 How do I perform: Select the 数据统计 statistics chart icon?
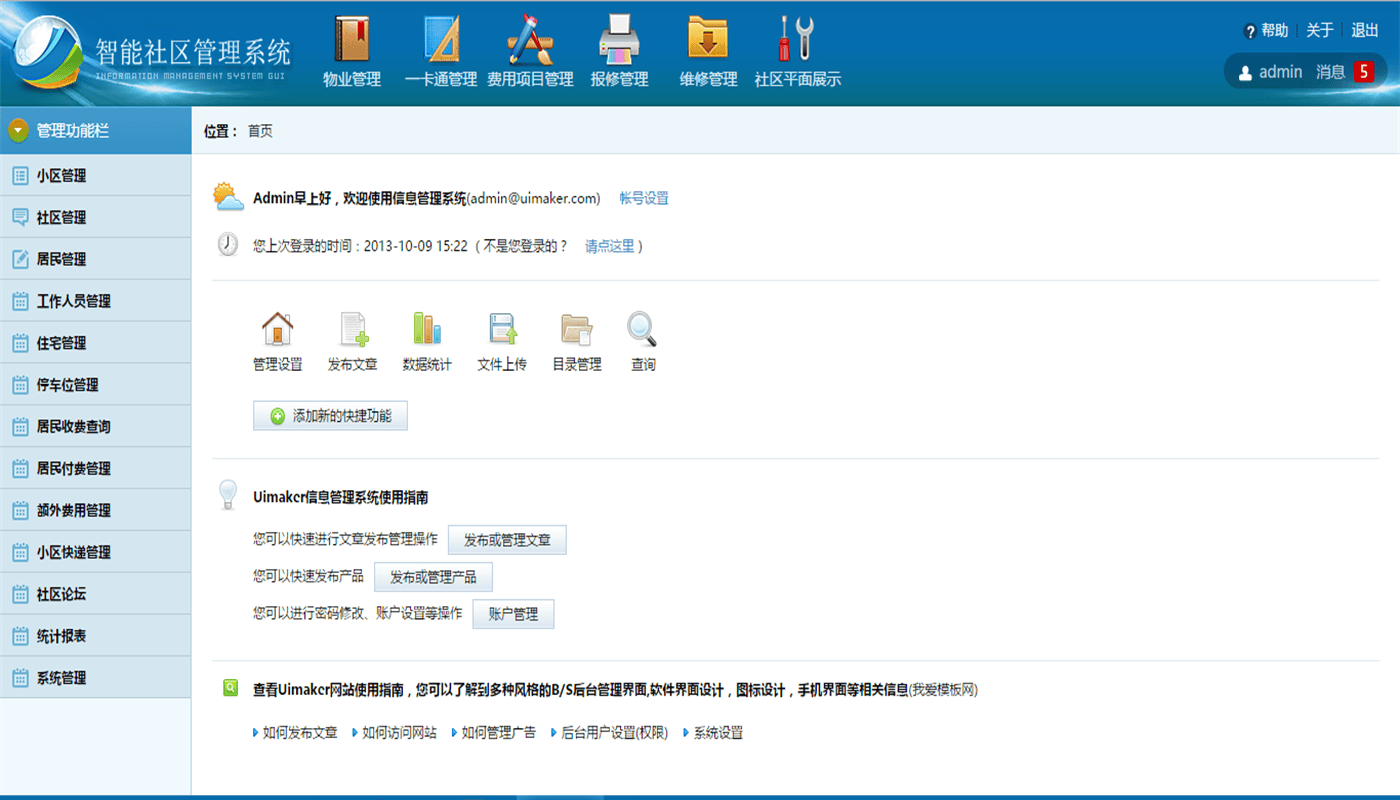click(427, 329)
